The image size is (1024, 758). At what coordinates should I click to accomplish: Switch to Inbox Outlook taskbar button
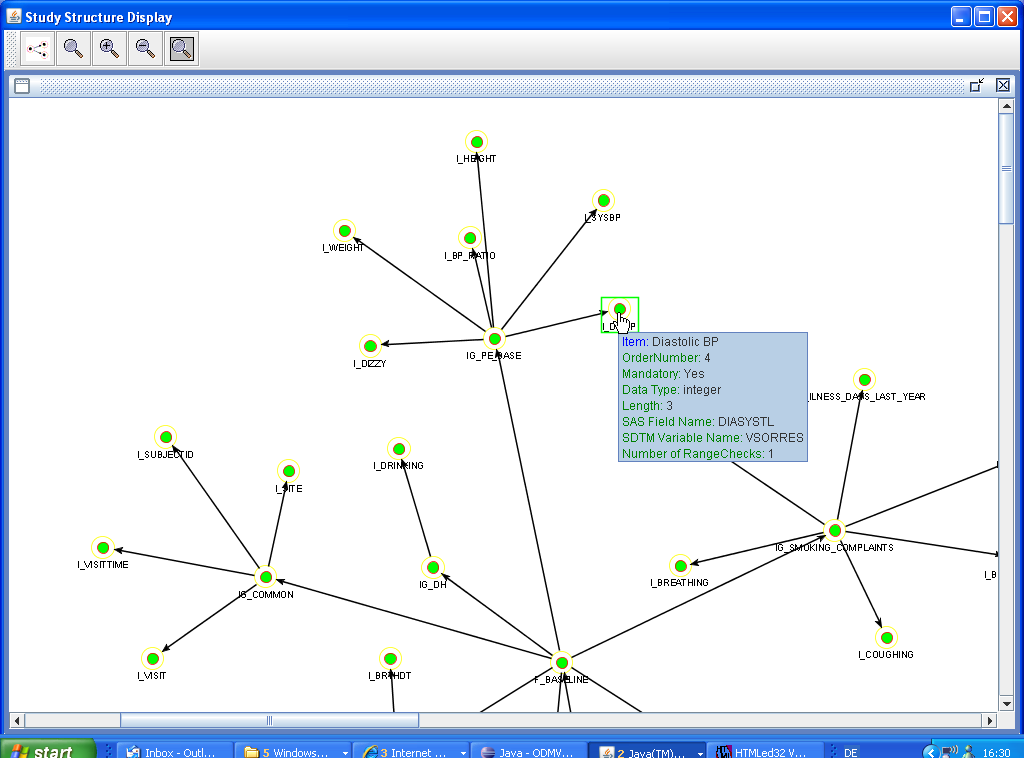174,752
